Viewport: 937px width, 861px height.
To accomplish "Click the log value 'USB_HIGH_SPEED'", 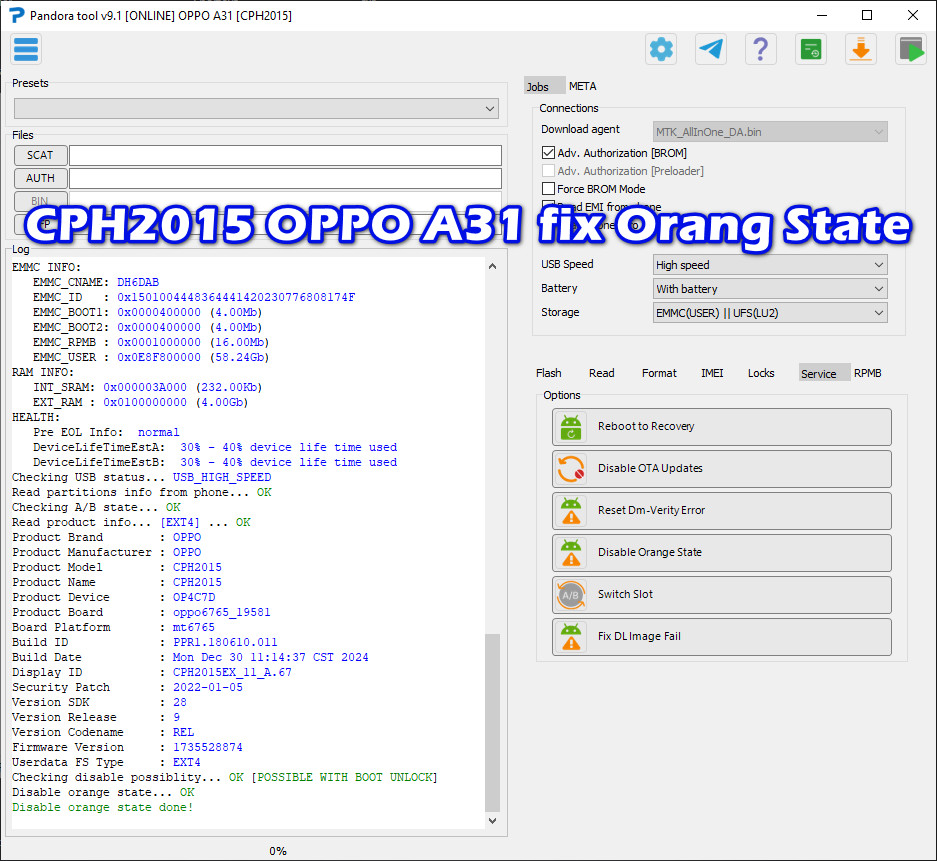I will 222,477.
